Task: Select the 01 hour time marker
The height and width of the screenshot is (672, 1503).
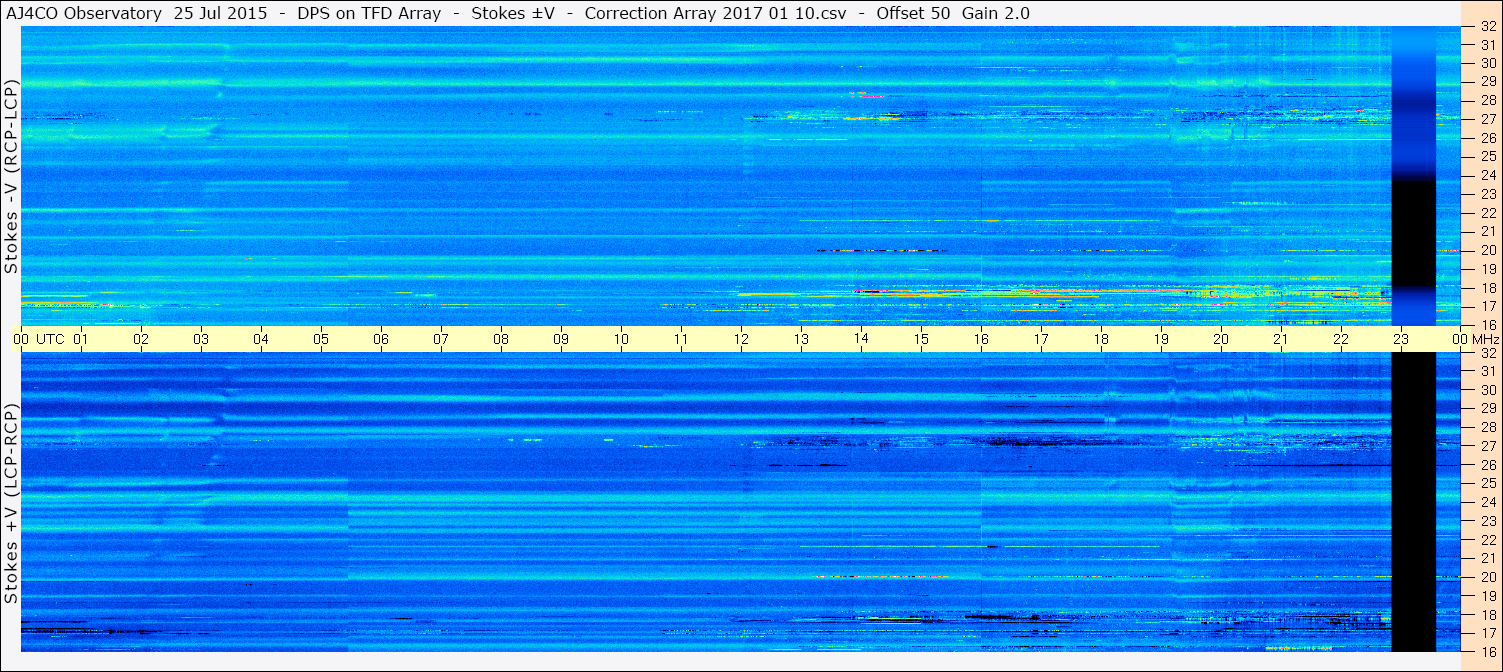Action: [81, 339]
